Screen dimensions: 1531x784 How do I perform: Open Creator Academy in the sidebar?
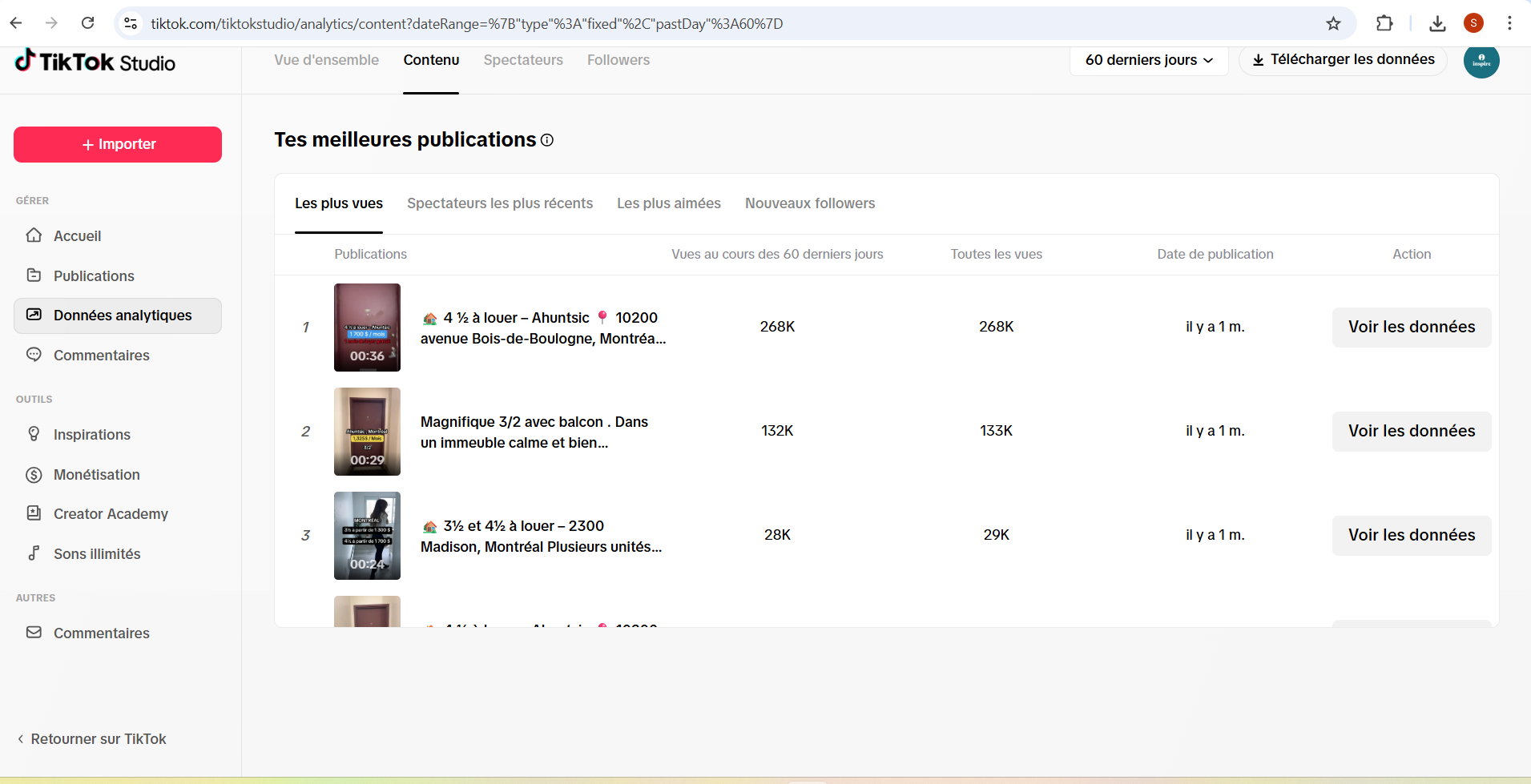tap(111, 514)
